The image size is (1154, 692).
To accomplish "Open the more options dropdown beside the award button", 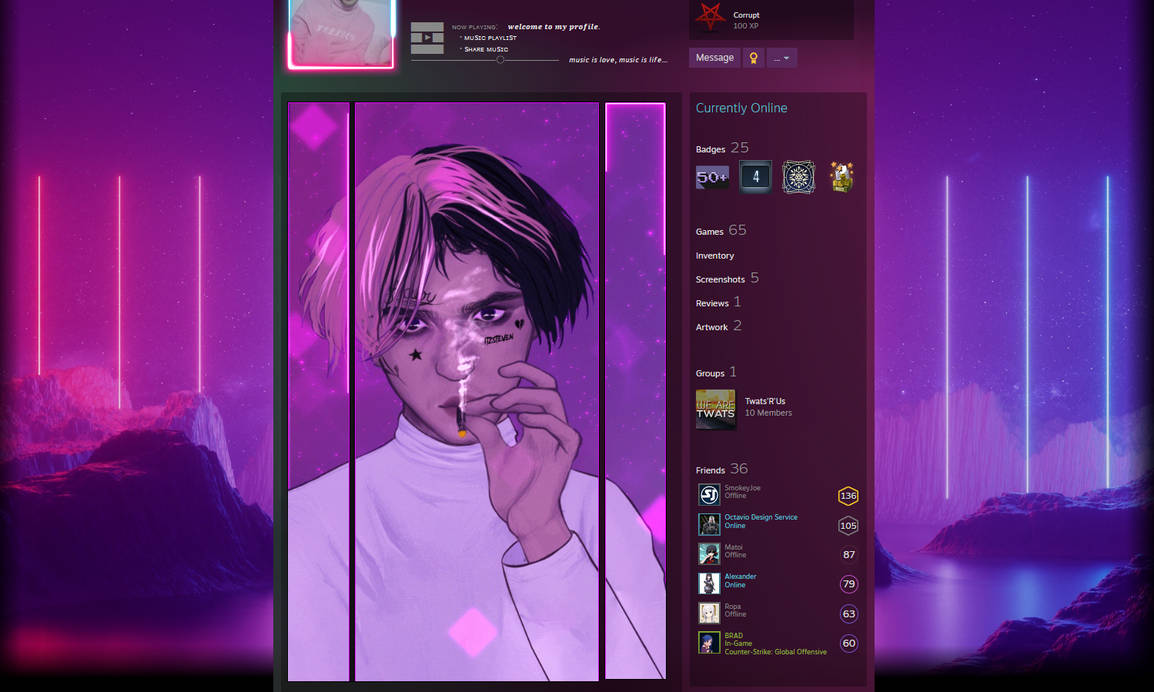I will click(781, 57).
